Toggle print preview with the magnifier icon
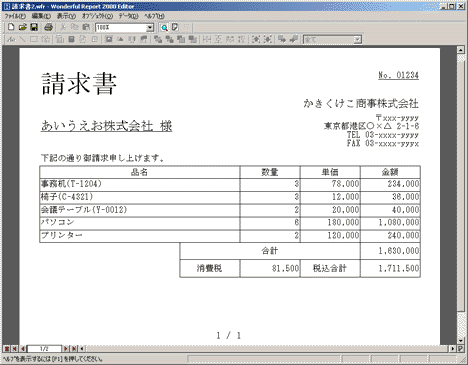 tap(164, 28)
